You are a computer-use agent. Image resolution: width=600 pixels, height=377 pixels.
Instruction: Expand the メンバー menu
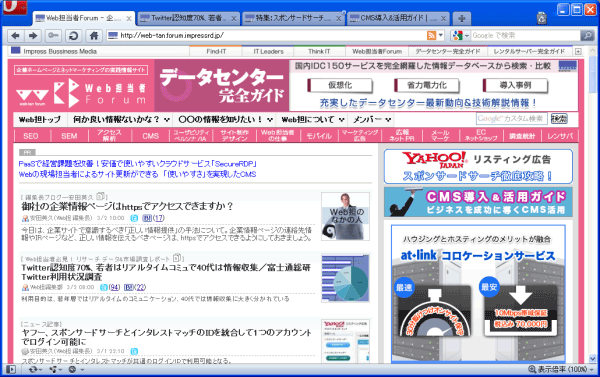tap(371, 119)
